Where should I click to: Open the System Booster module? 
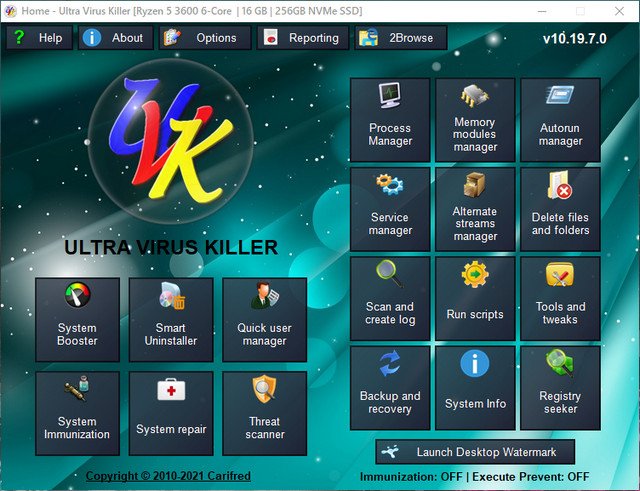point(77,319)
